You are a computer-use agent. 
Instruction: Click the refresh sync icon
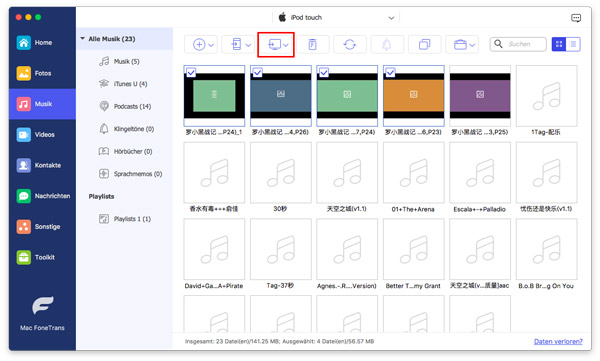click(x=350, y=44)
